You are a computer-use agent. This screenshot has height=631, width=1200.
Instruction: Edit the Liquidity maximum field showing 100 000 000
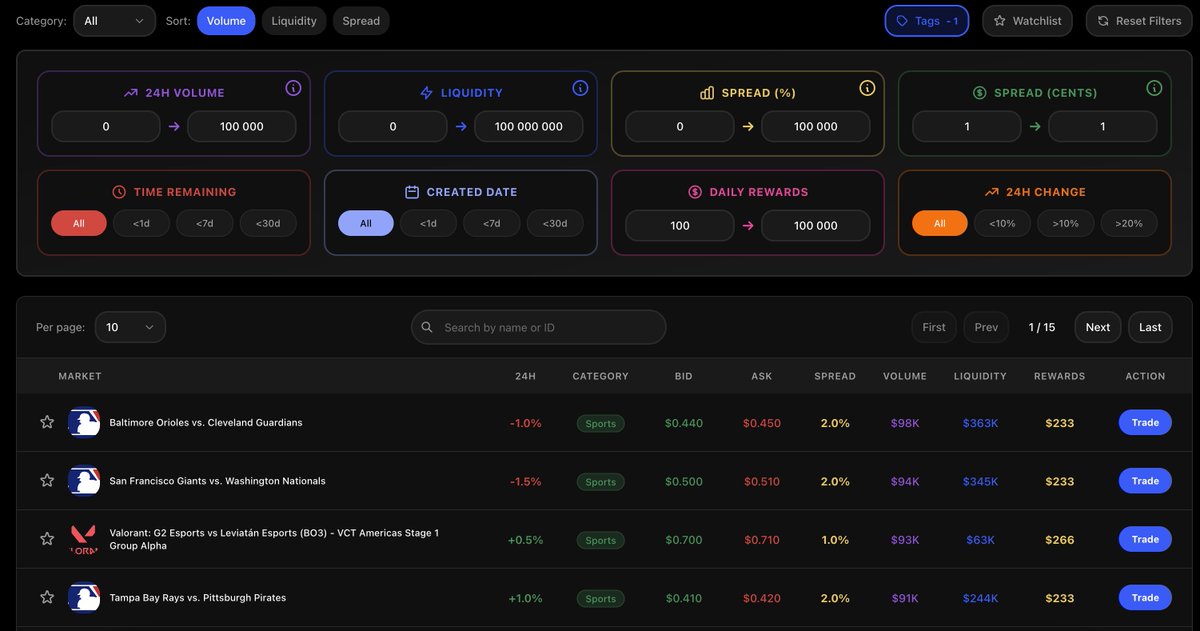click(529, 127)
